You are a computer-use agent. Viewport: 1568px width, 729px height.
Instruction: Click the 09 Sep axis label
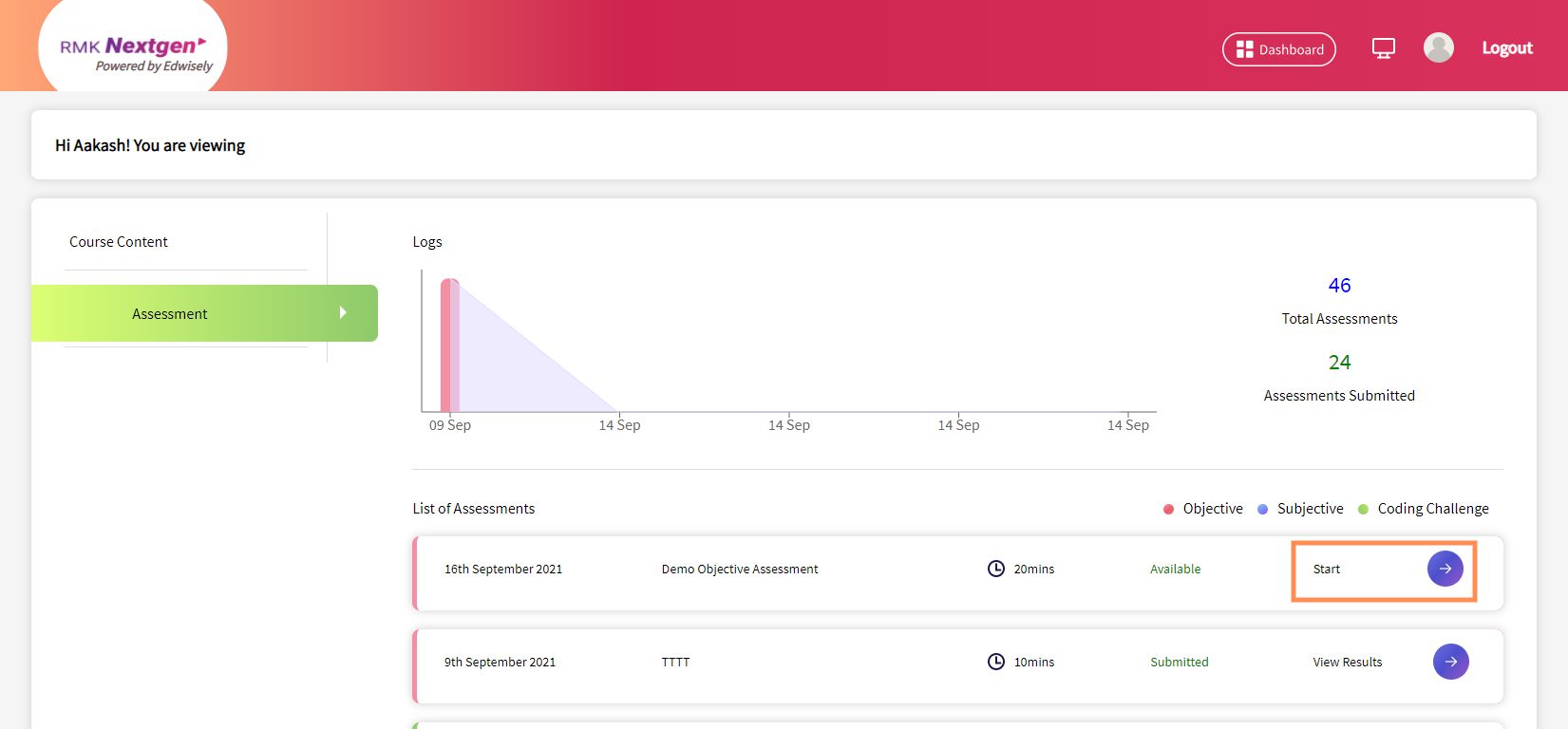[x=449, y=425]
